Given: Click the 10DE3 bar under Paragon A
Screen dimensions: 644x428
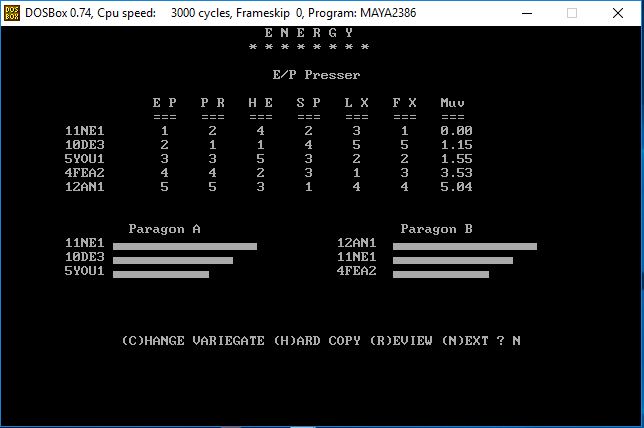Looking at the screenshot, I should pyautogui.click(x=173, y=260).
